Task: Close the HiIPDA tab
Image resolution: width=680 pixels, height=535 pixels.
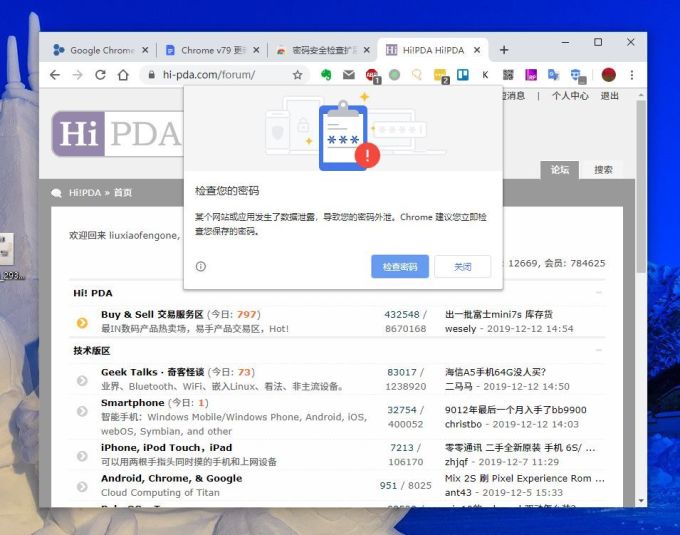Action: (477, 50)
